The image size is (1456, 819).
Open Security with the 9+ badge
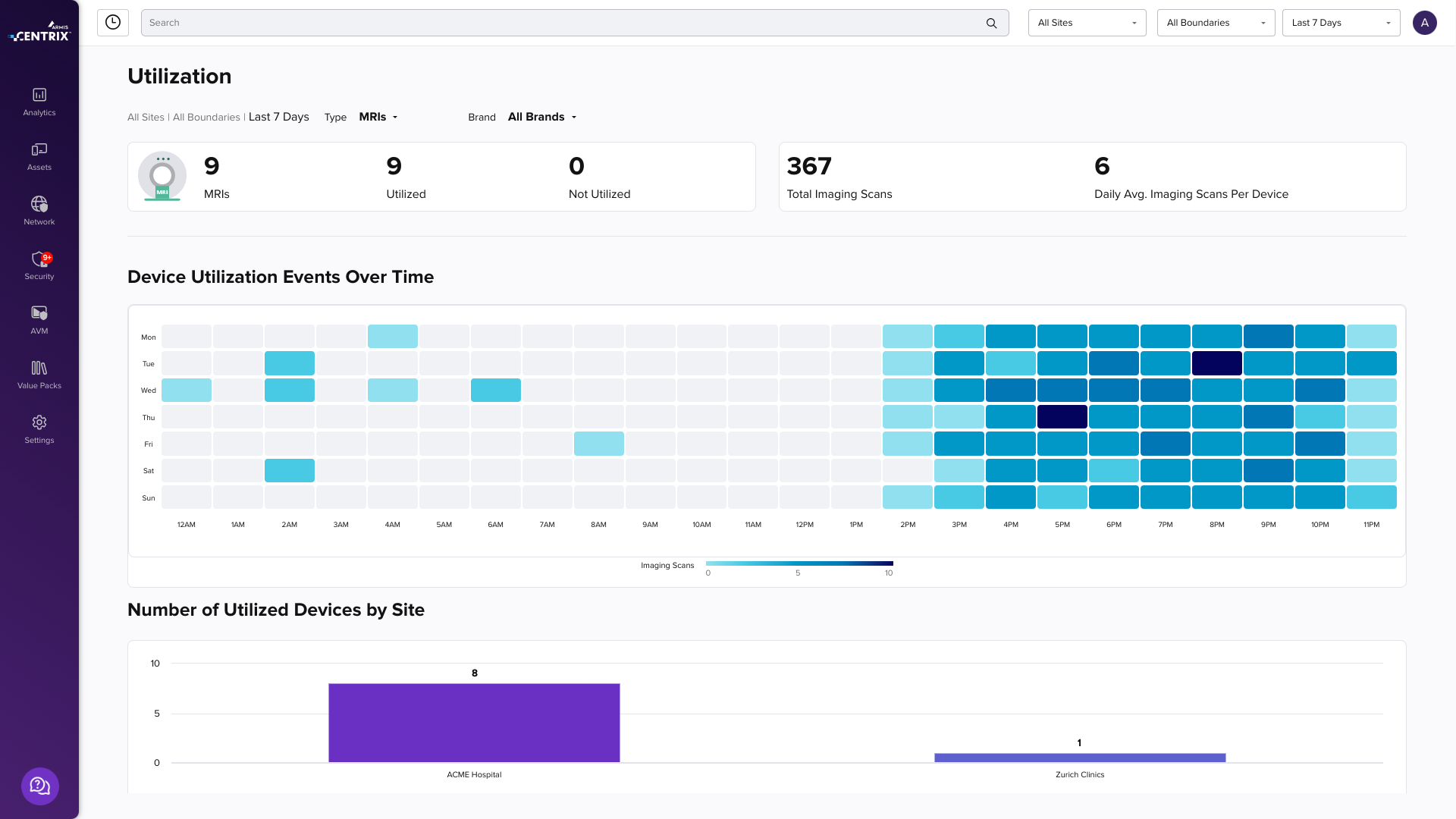[x=39, y=265]
